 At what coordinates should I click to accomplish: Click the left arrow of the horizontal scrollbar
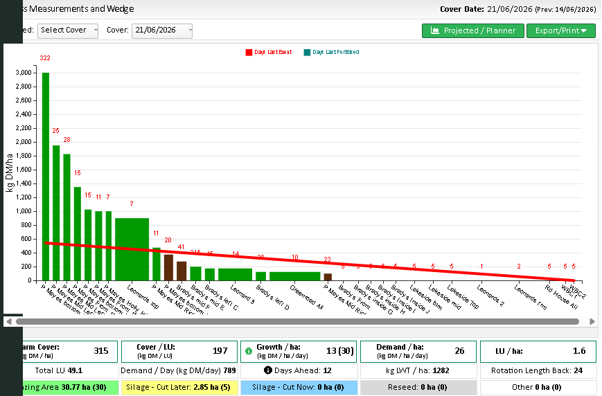pyautogui.click(x=9, y=321)
